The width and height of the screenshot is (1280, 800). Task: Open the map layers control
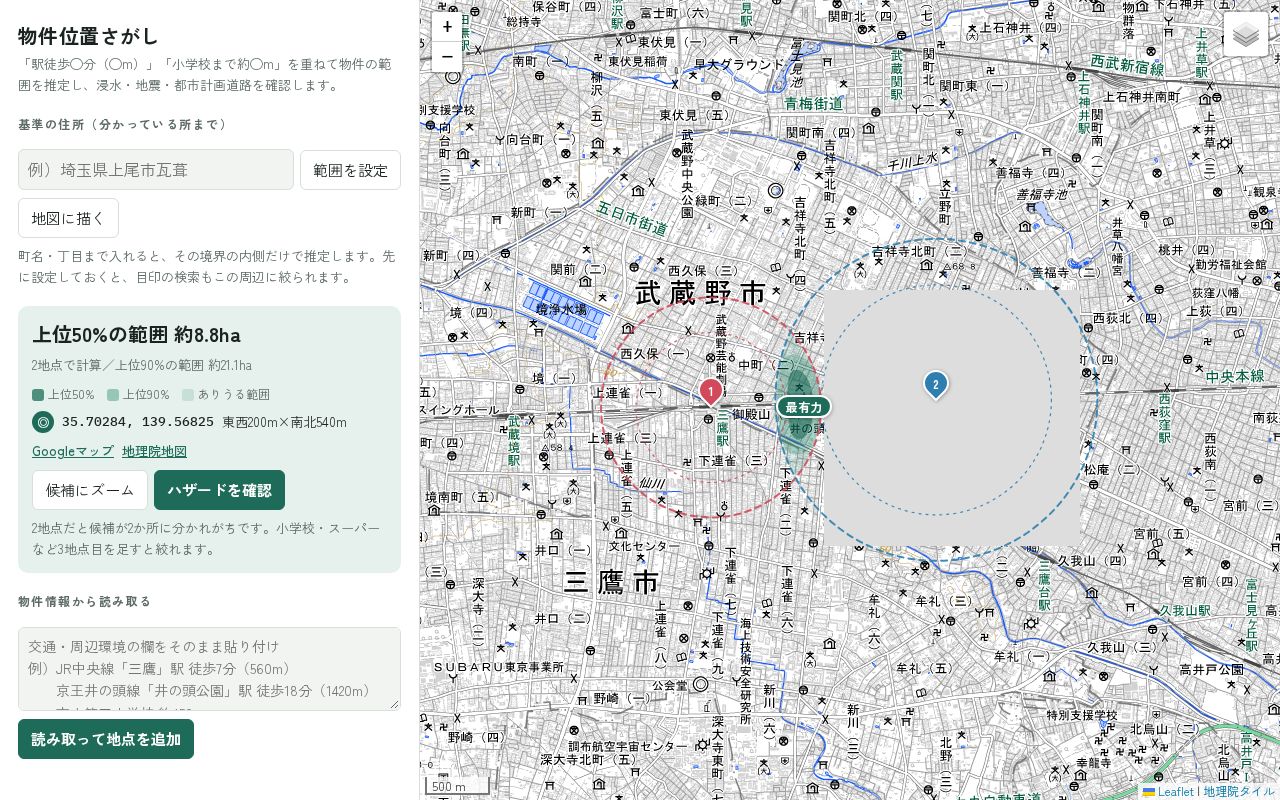(1246, 35)
